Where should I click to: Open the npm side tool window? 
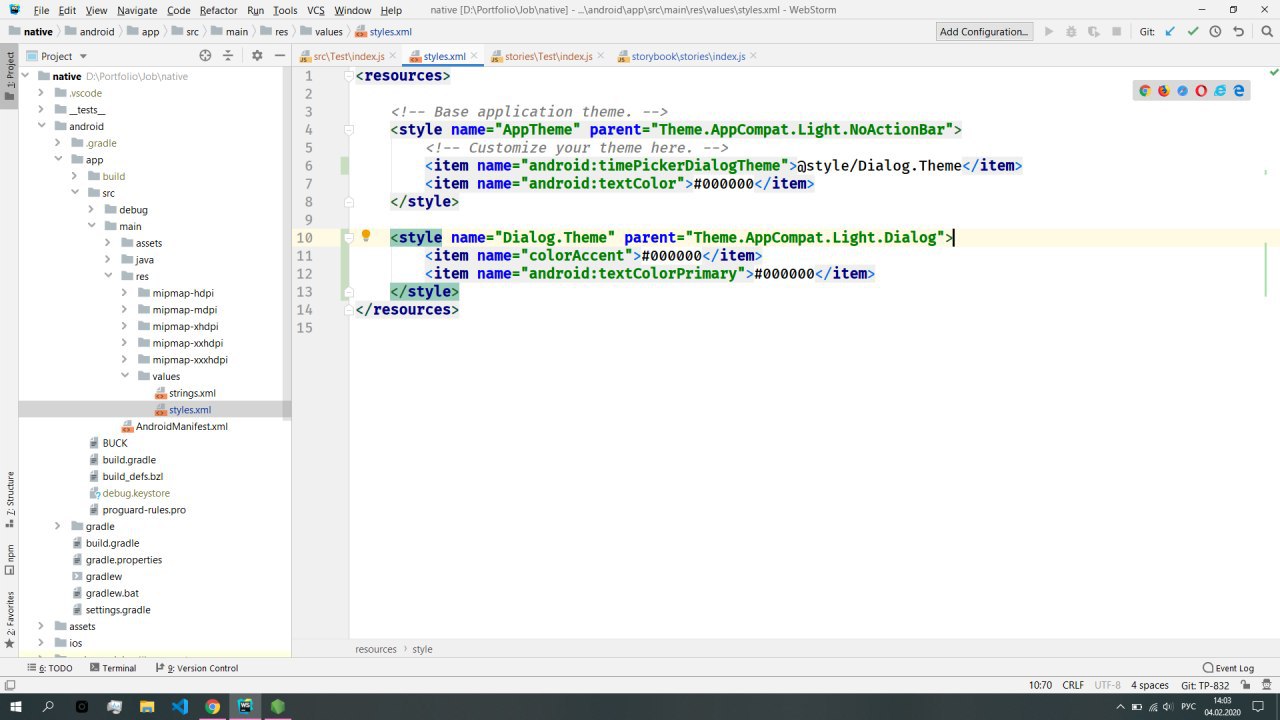coord(10,560)
